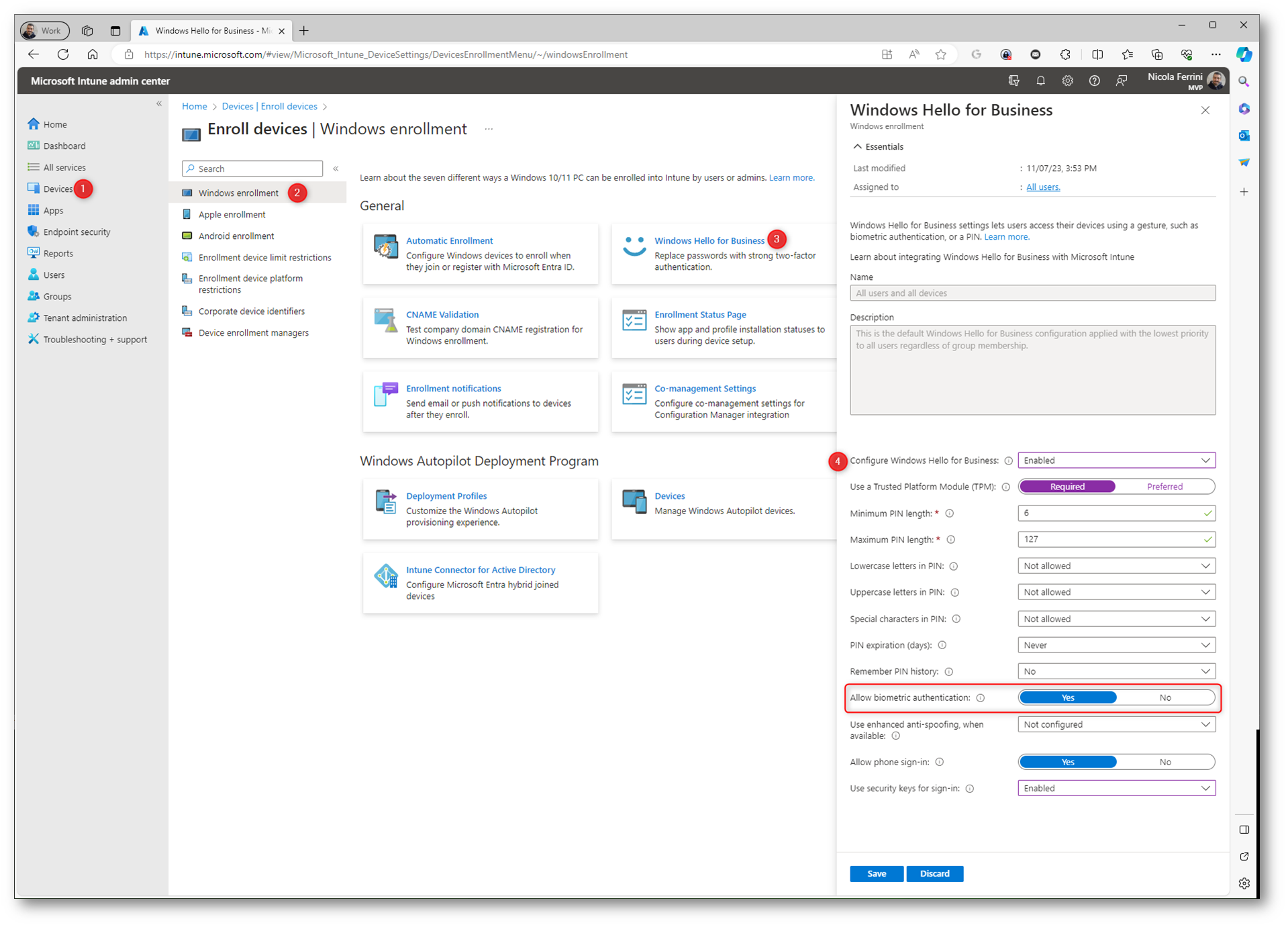Click the Intune Connector for Active Directory icon

point(385,575)
